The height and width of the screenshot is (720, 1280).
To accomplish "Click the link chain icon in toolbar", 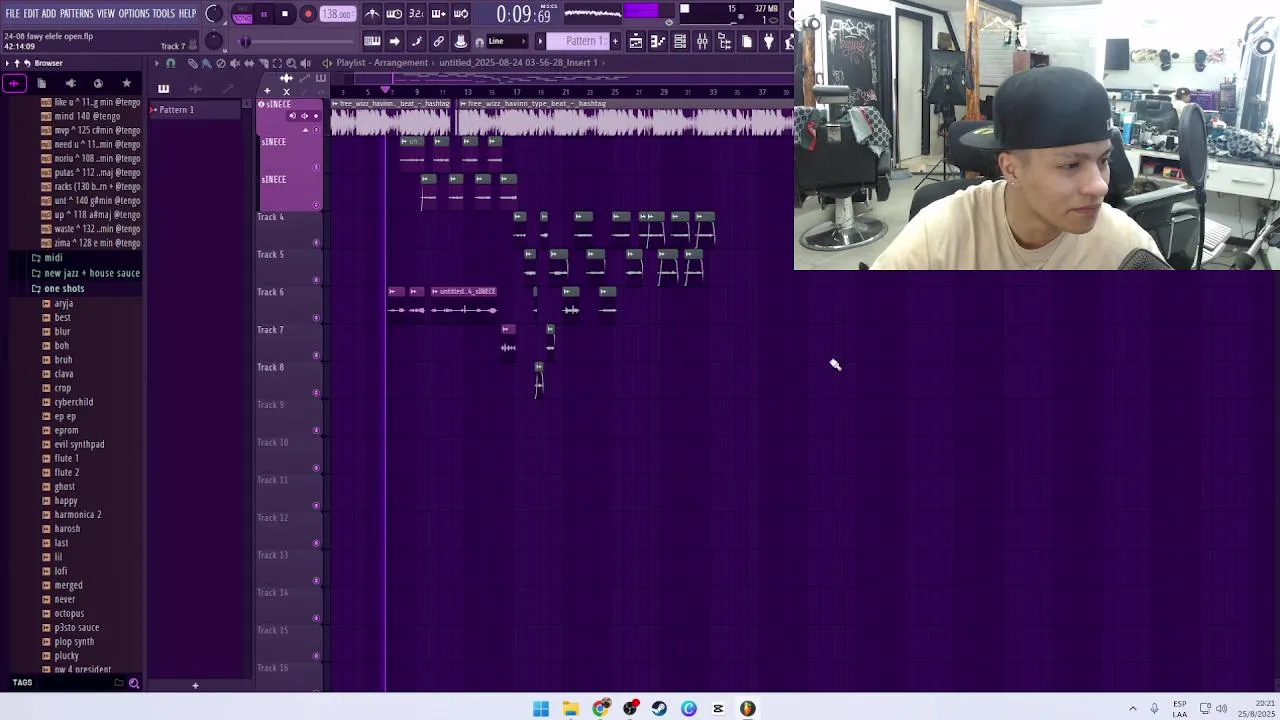I will coord(438,41).
